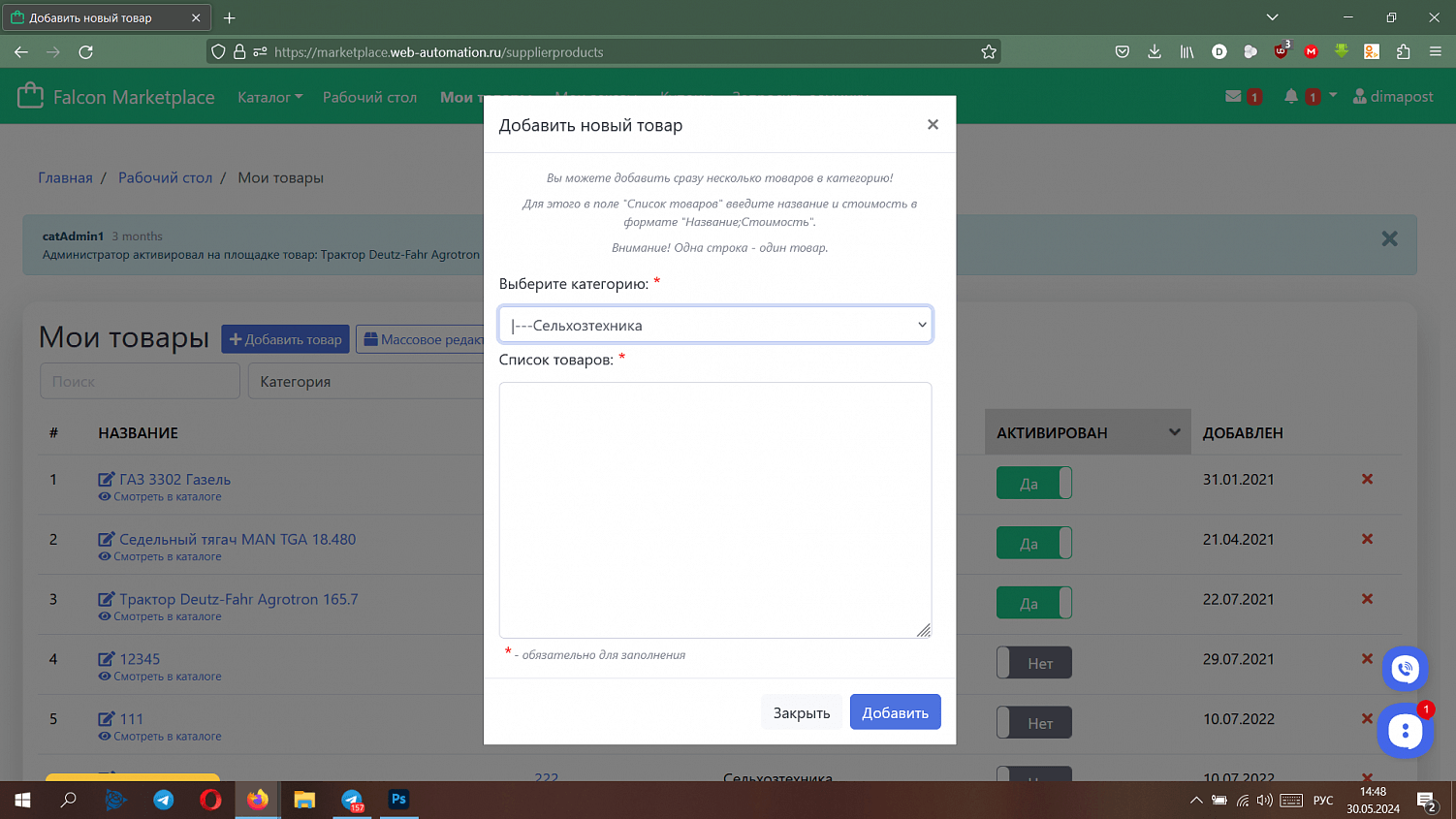Show site security info via padlock icon
Screen dimensions: 1456x819
[239, 52]
